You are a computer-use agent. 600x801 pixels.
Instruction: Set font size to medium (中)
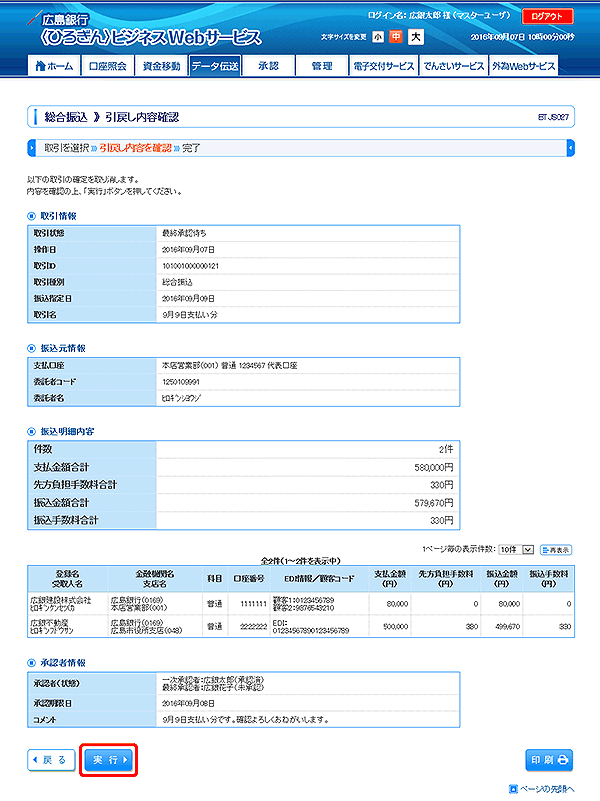[x=396, y=37]
